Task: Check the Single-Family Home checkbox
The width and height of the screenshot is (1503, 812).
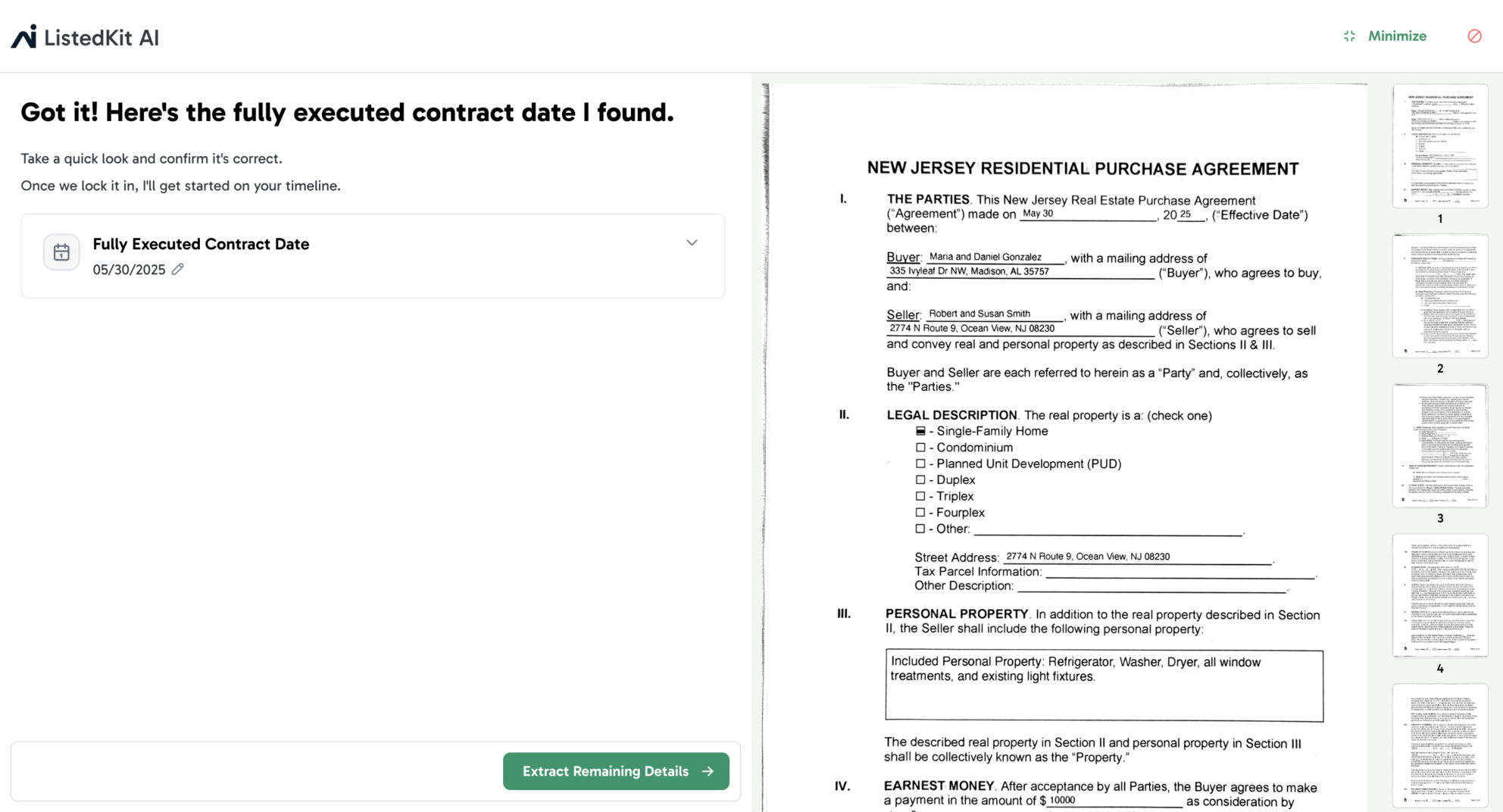Action: [920, 431]
